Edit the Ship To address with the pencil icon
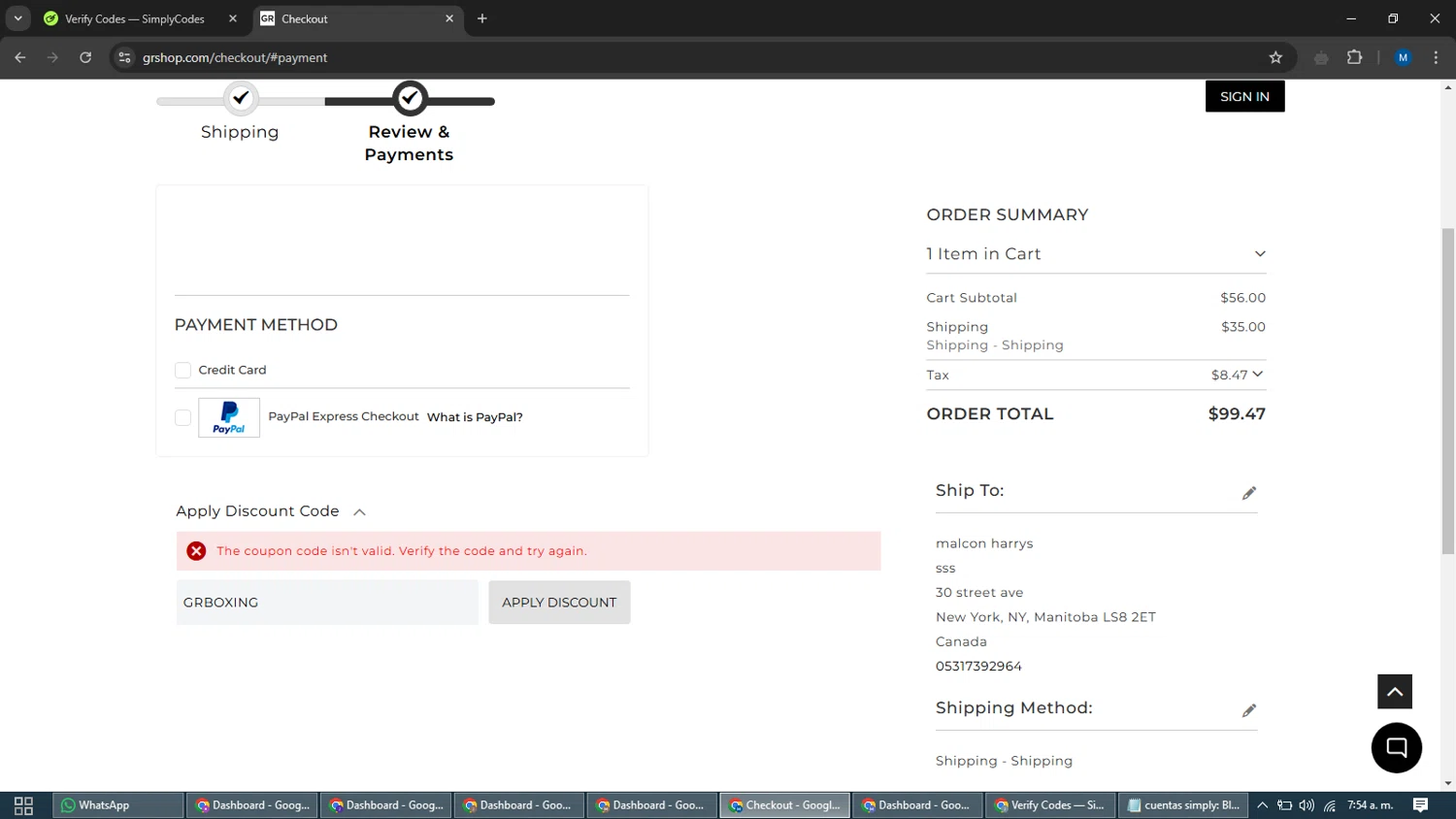This screenshot has width=1456, height=819. click(x=1249, y=493)
